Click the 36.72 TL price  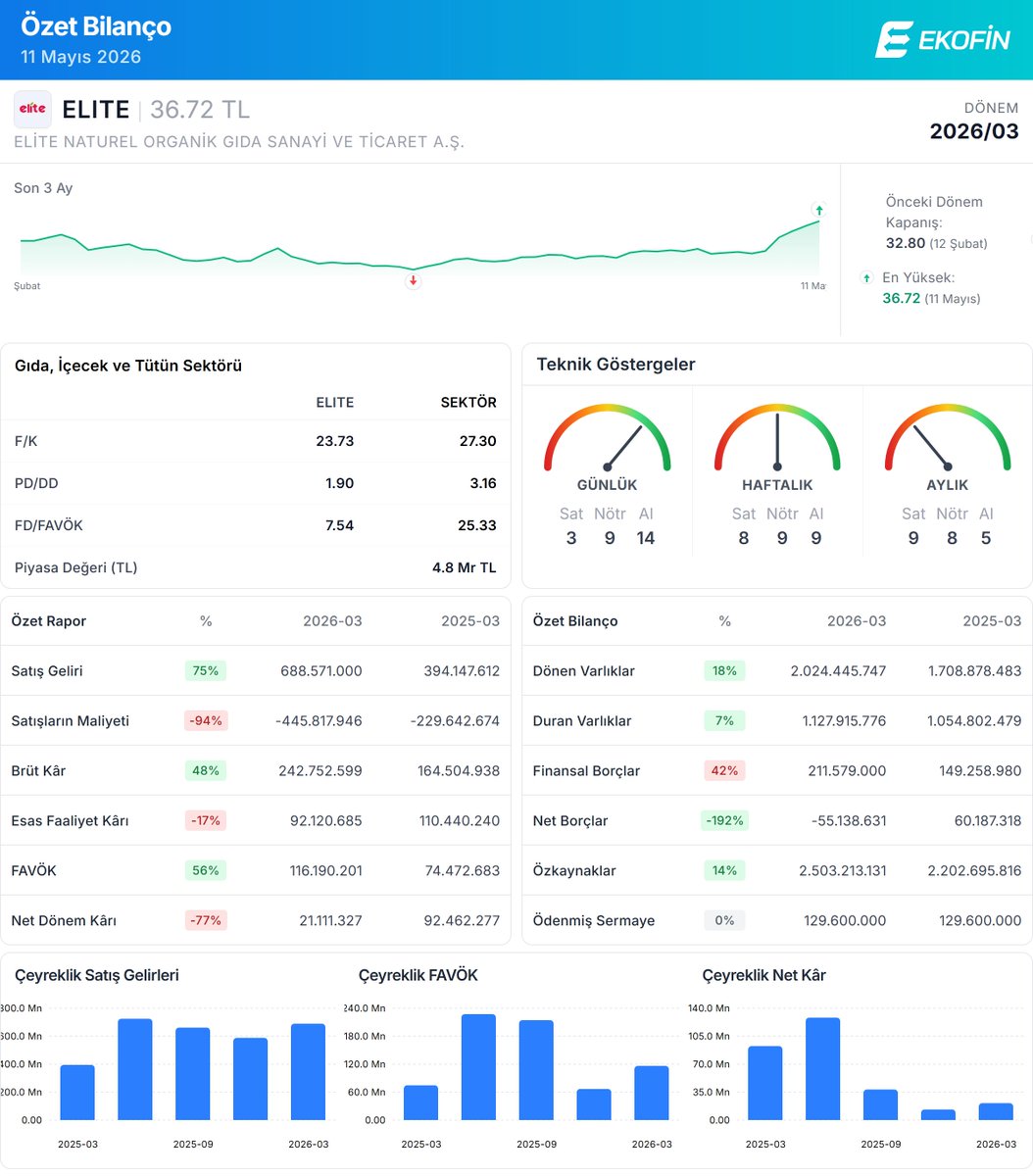pyautogui.click(x=200, y=109)
